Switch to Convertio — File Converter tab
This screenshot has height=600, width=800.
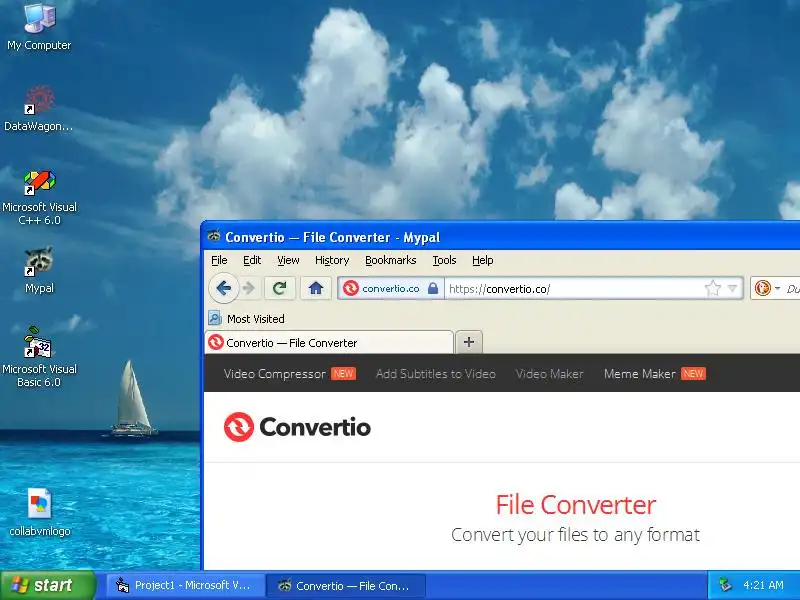point(329,342)
